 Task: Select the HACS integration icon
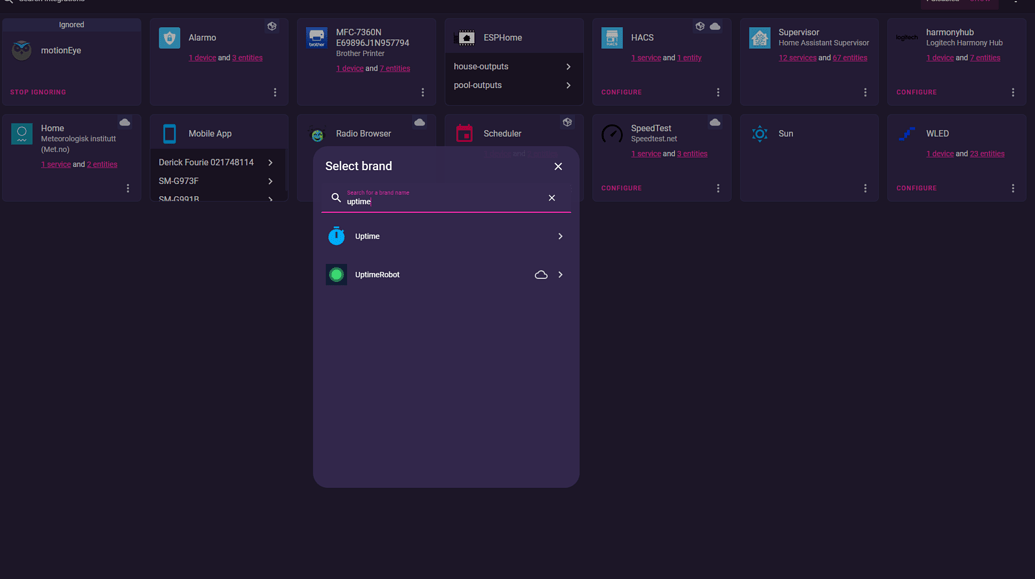click(612, 37)
